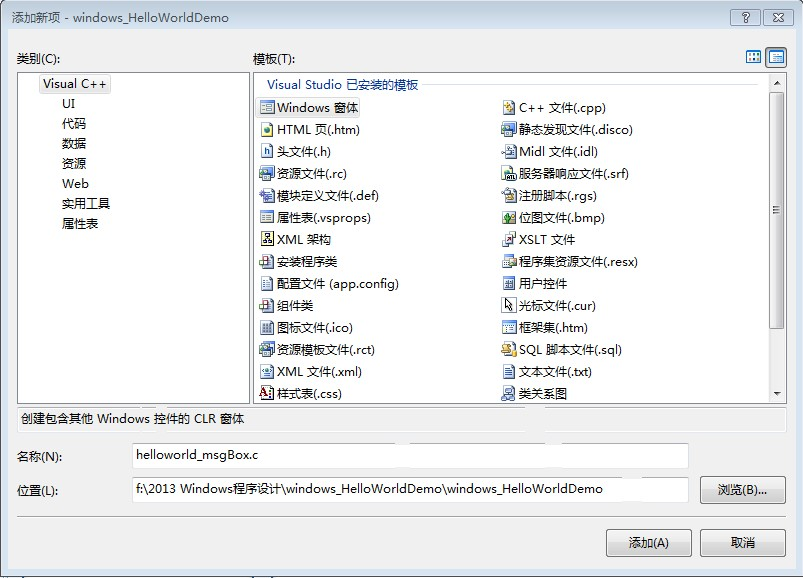Pick the 用户控件 icon
Image resolution: width=803 pixels, height=578 pixels.
(509, 284)
